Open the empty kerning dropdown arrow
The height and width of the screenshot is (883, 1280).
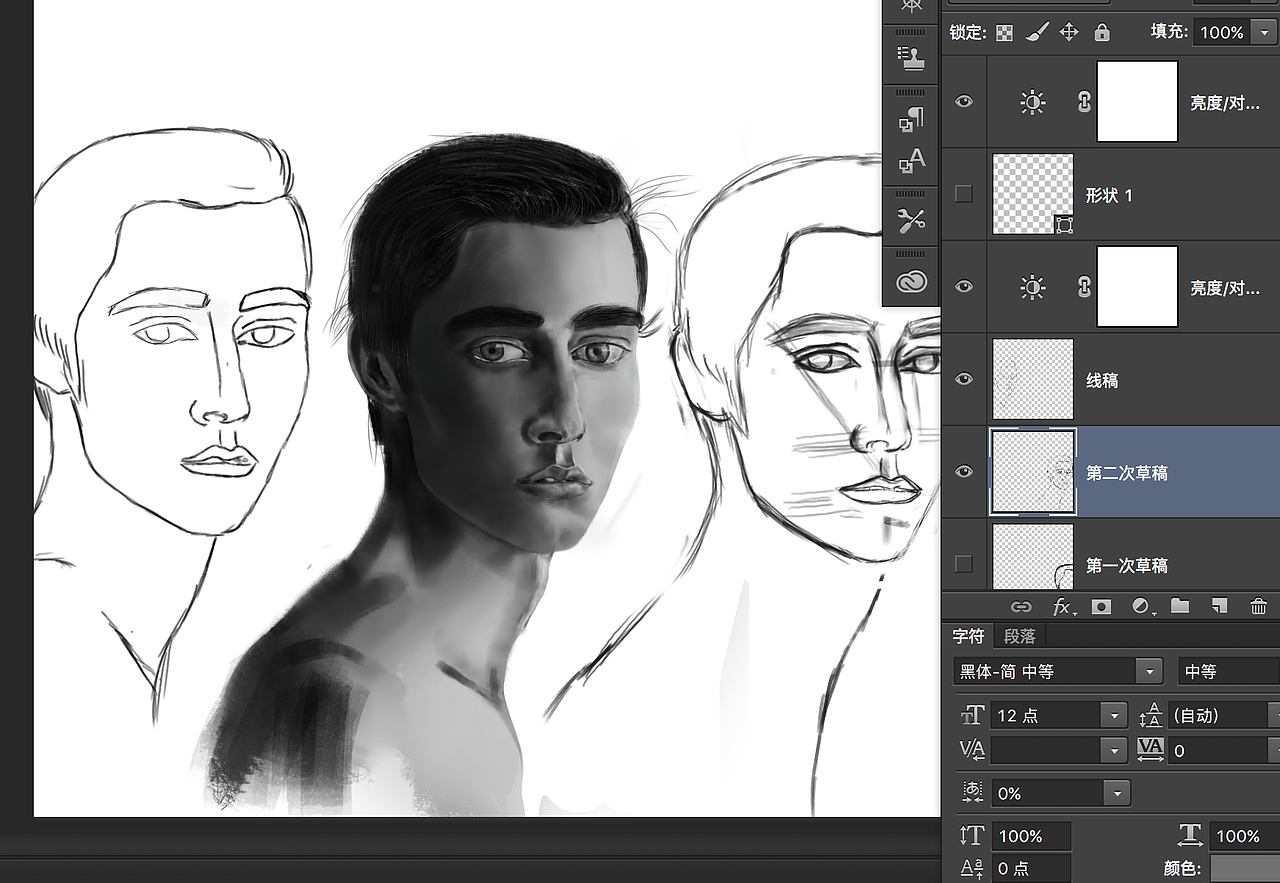(x=1114, y=749)
